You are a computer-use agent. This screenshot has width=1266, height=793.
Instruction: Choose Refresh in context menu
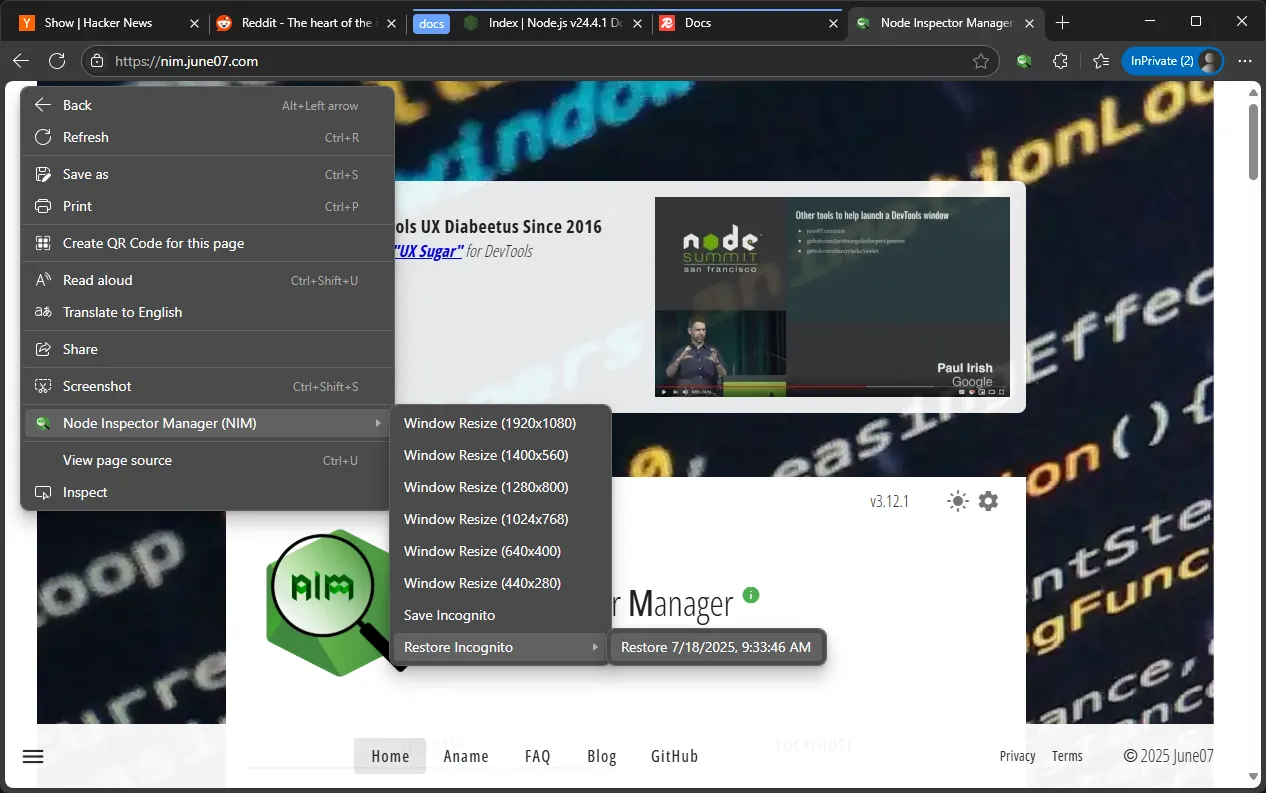point(207,137)
